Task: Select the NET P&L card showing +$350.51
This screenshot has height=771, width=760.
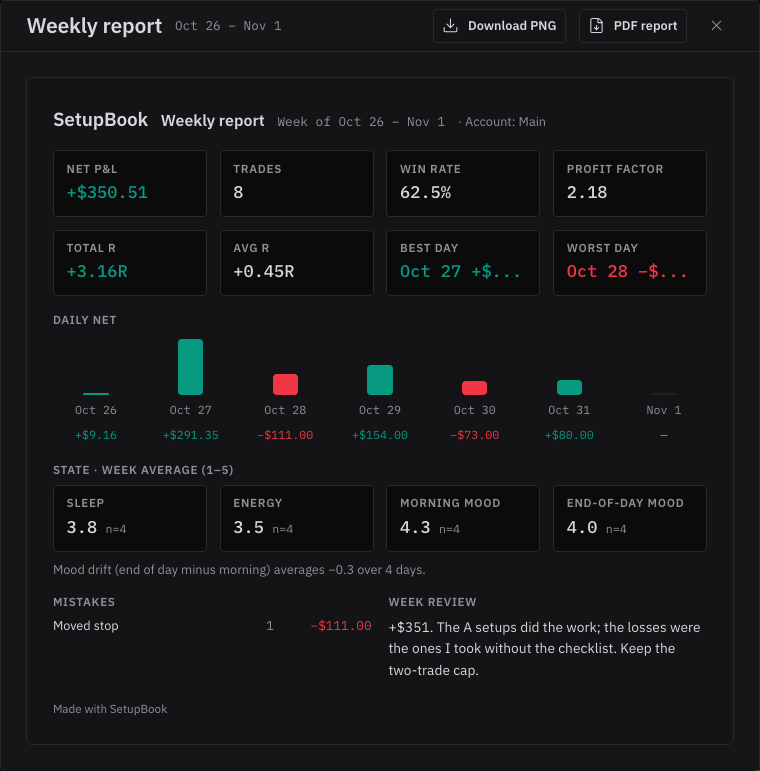Action: click(x=130, y=183)
